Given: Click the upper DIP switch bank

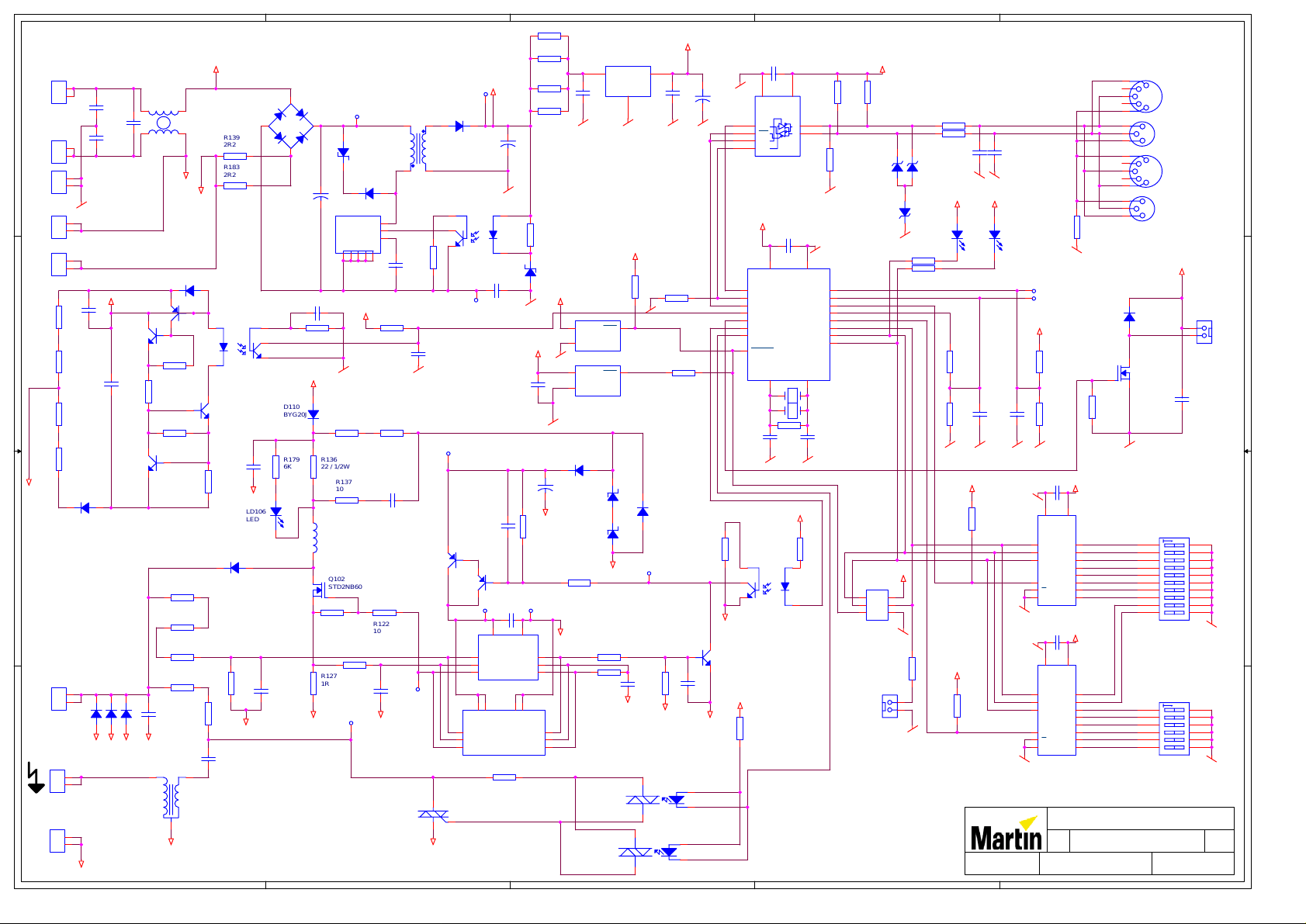Looking at the screenshot, I should [x=1174, y=579].
